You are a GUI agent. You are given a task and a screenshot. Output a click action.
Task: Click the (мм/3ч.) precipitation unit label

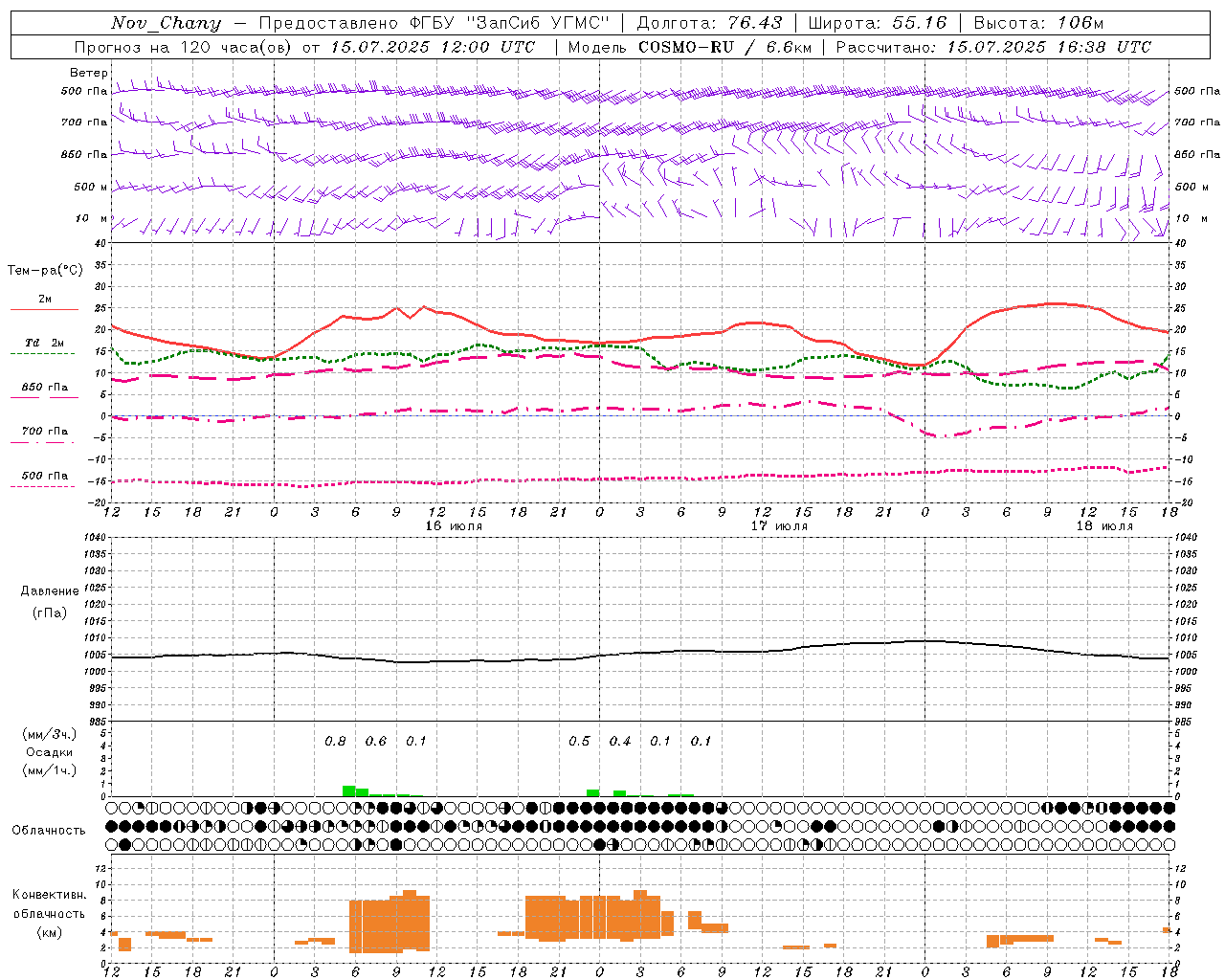coord(50,734)
